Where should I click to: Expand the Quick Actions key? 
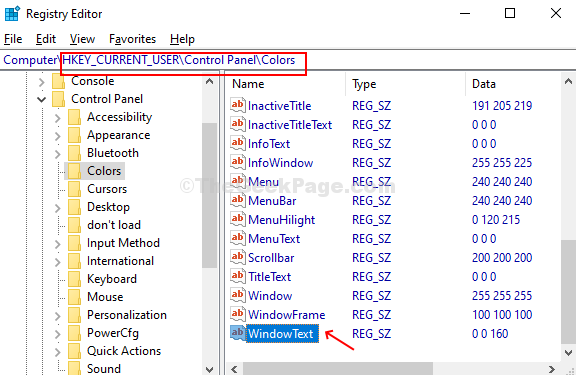coord(57,352)
